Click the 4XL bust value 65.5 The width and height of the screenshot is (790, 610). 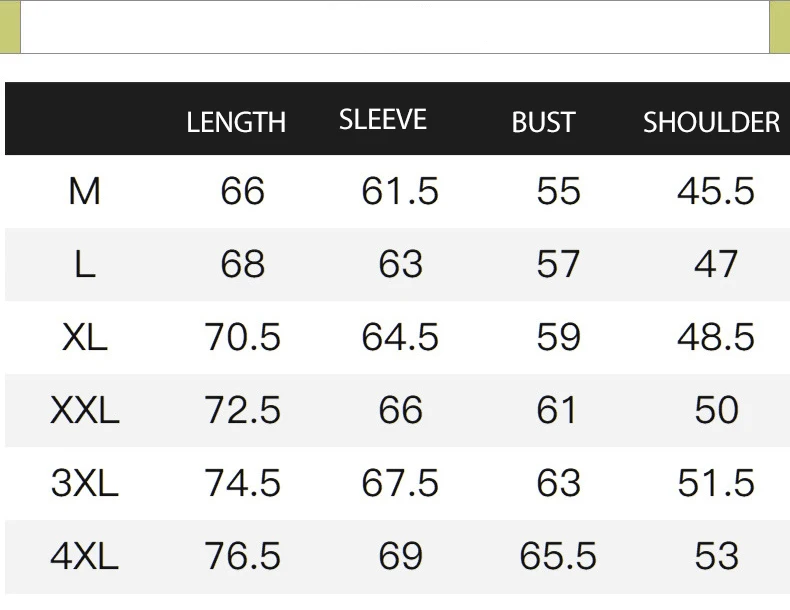[558, 556]
